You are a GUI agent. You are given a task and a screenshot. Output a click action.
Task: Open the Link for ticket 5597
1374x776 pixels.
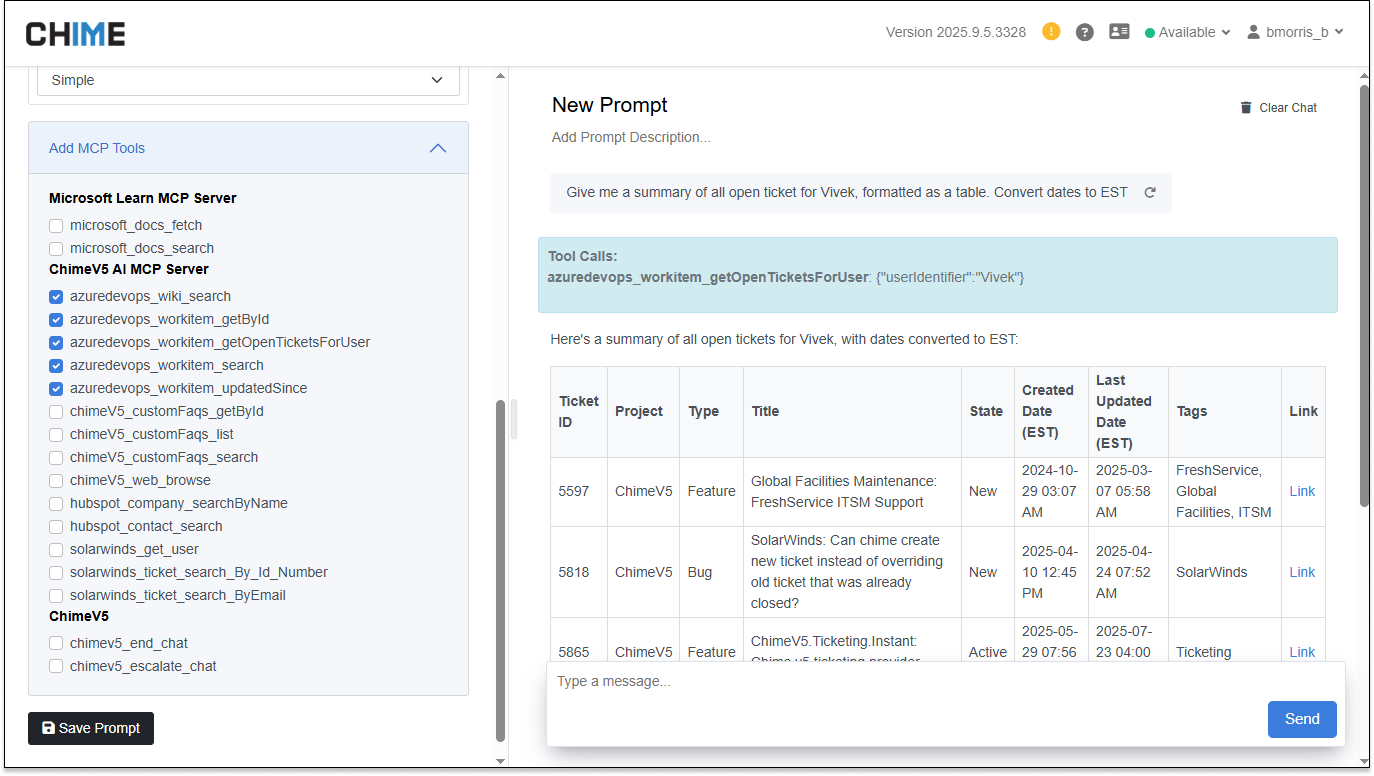click(1302, 491)
